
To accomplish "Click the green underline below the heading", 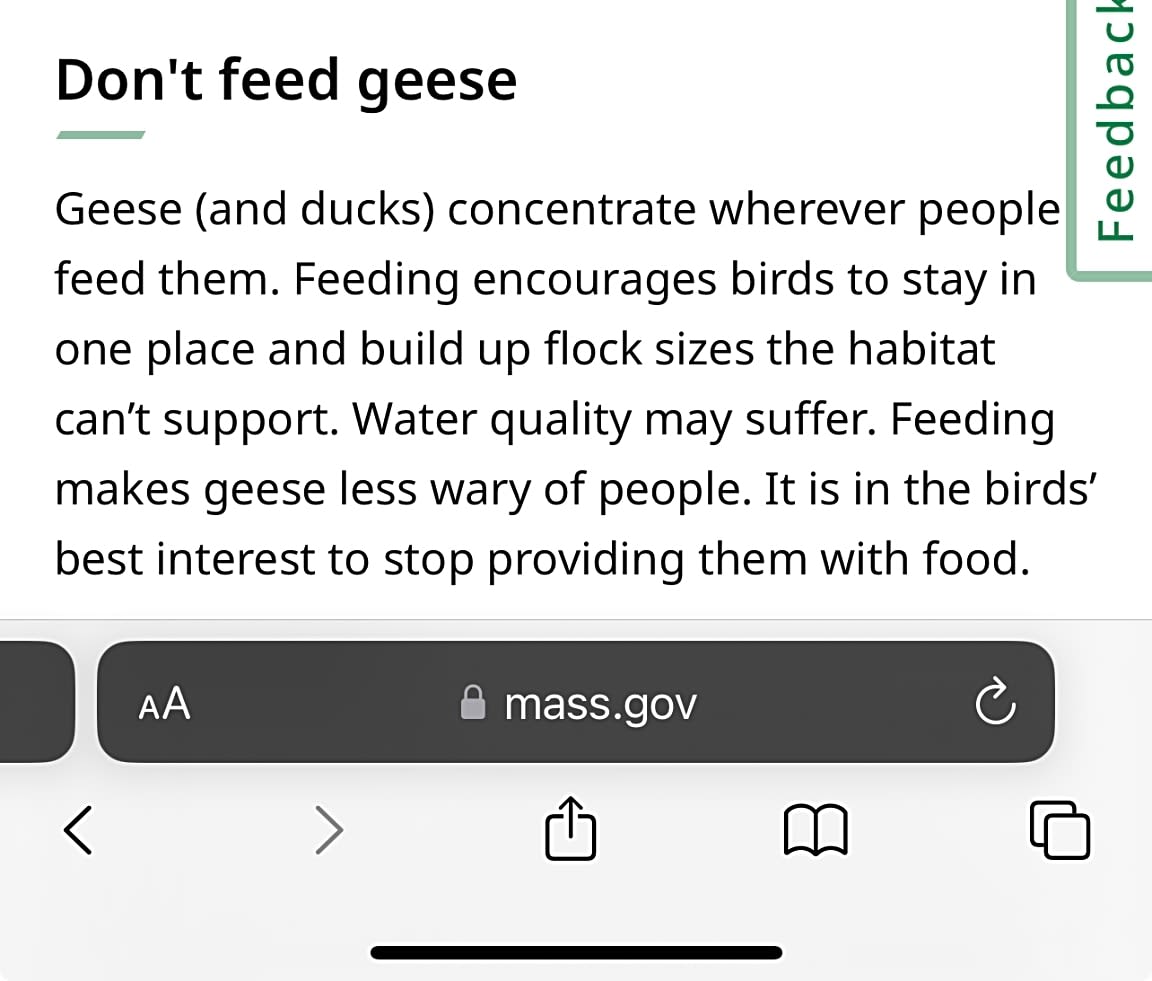I will point(100,135).
